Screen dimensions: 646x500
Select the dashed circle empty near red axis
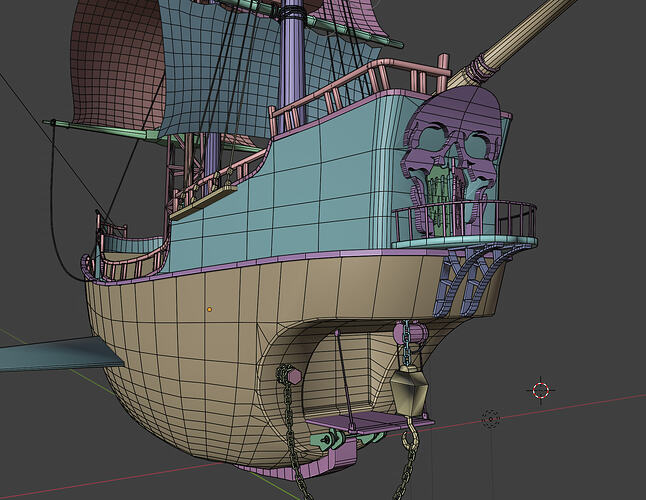[490, 418]
